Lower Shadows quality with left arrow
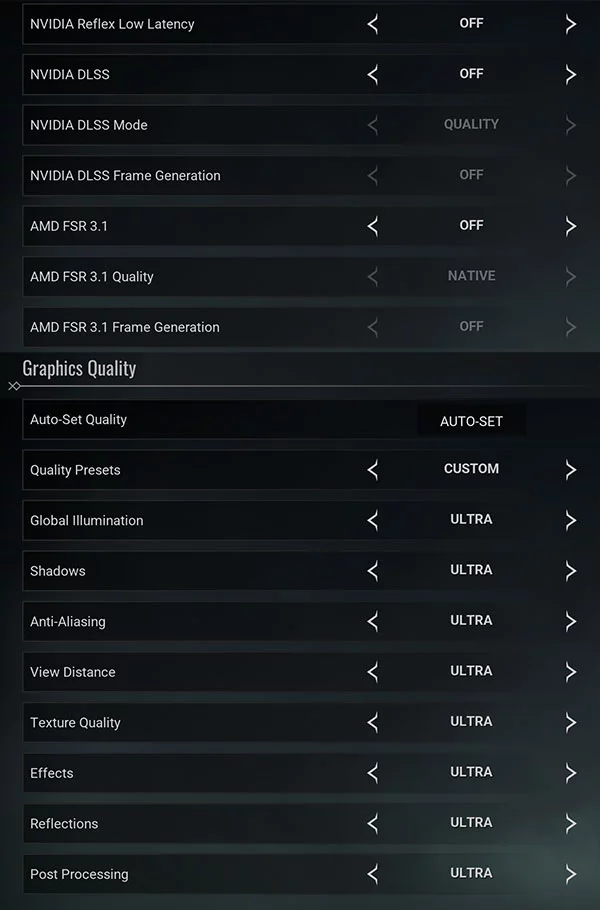This screenshot has height=910, width=600. coord(373,571)
